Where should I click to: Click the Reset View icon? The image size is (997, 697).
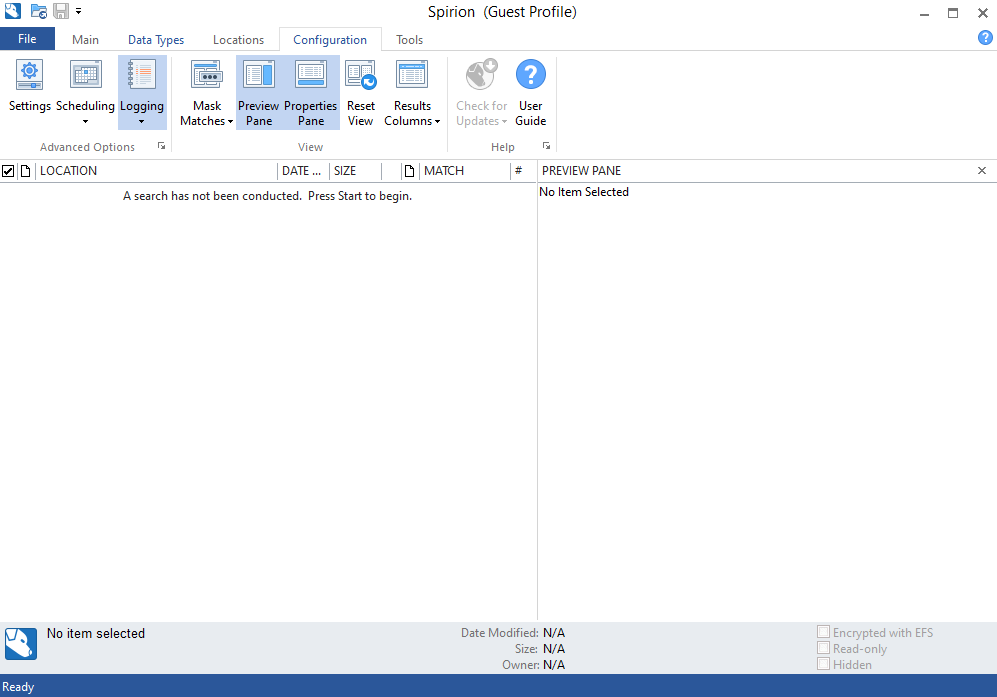pos(361,76)
